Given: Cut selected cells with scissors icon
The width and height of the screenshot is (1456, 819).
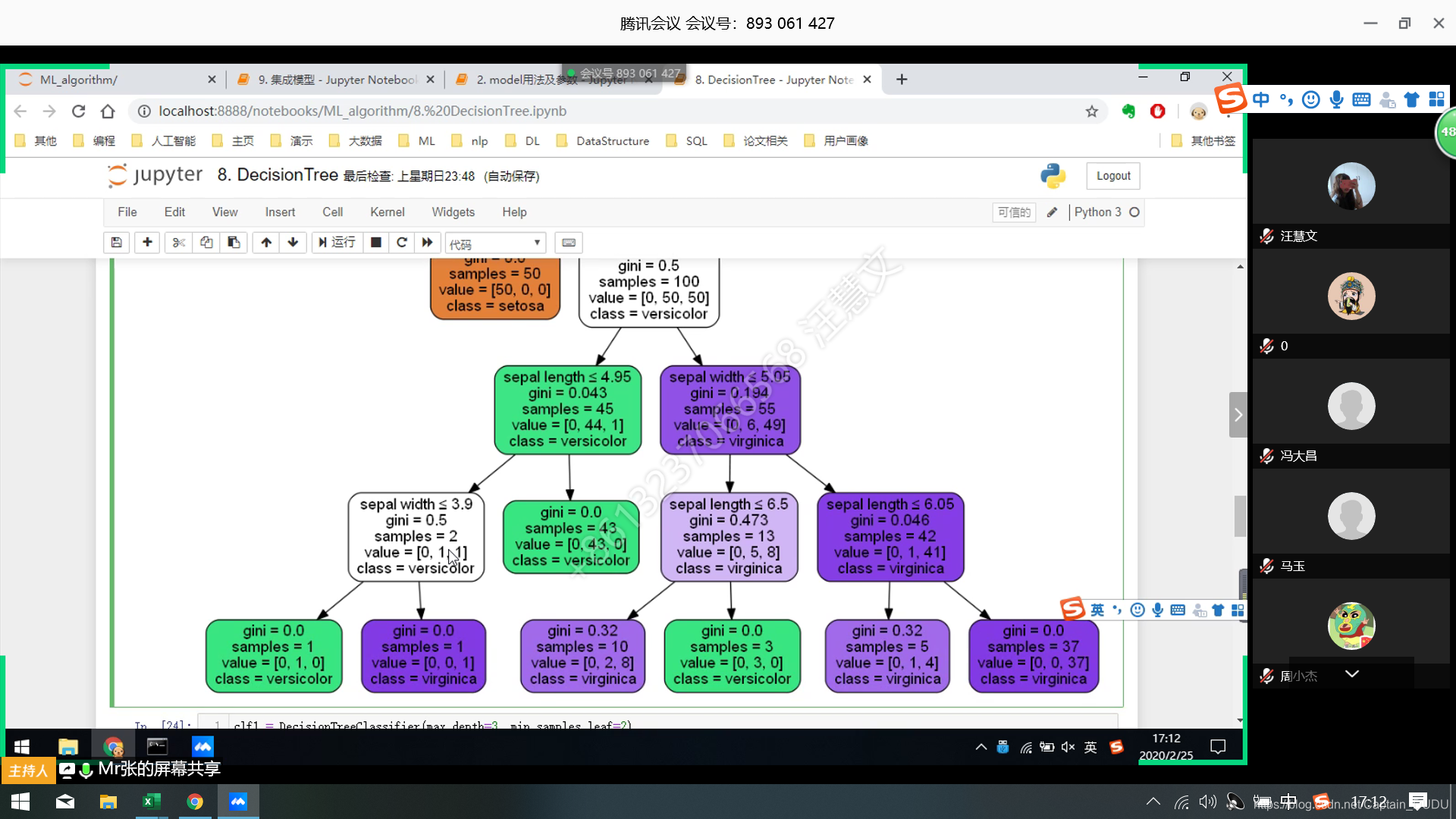Looking at the screenshot, I should click(x=179, y=243).
